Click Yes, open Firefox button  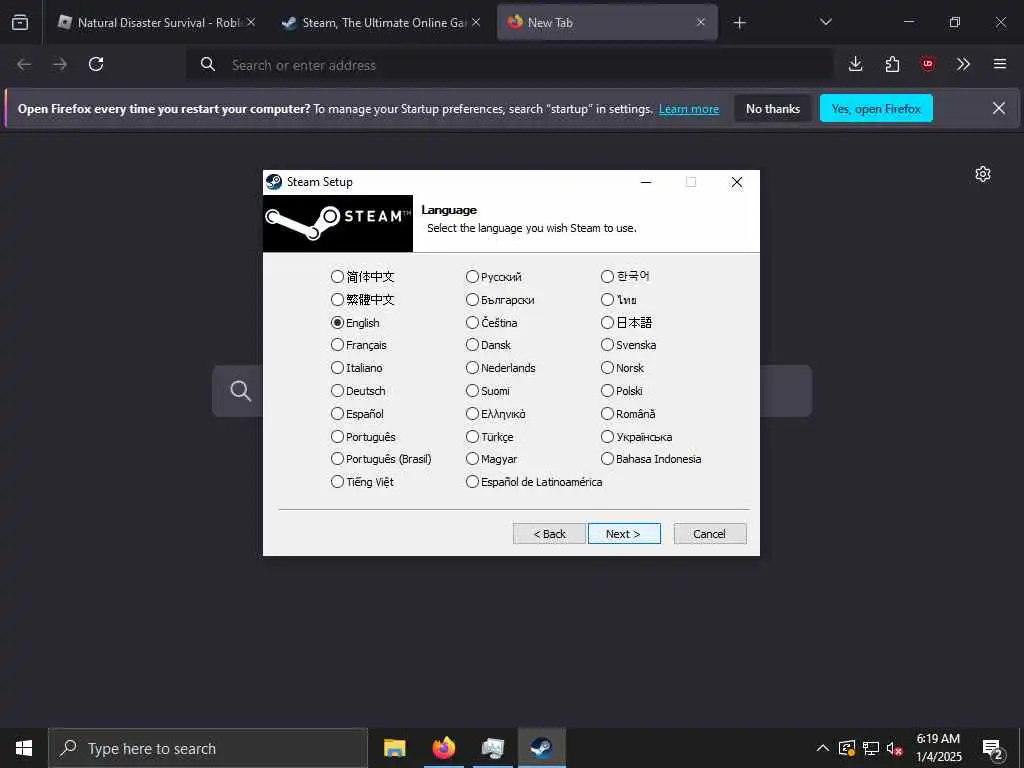876,108
